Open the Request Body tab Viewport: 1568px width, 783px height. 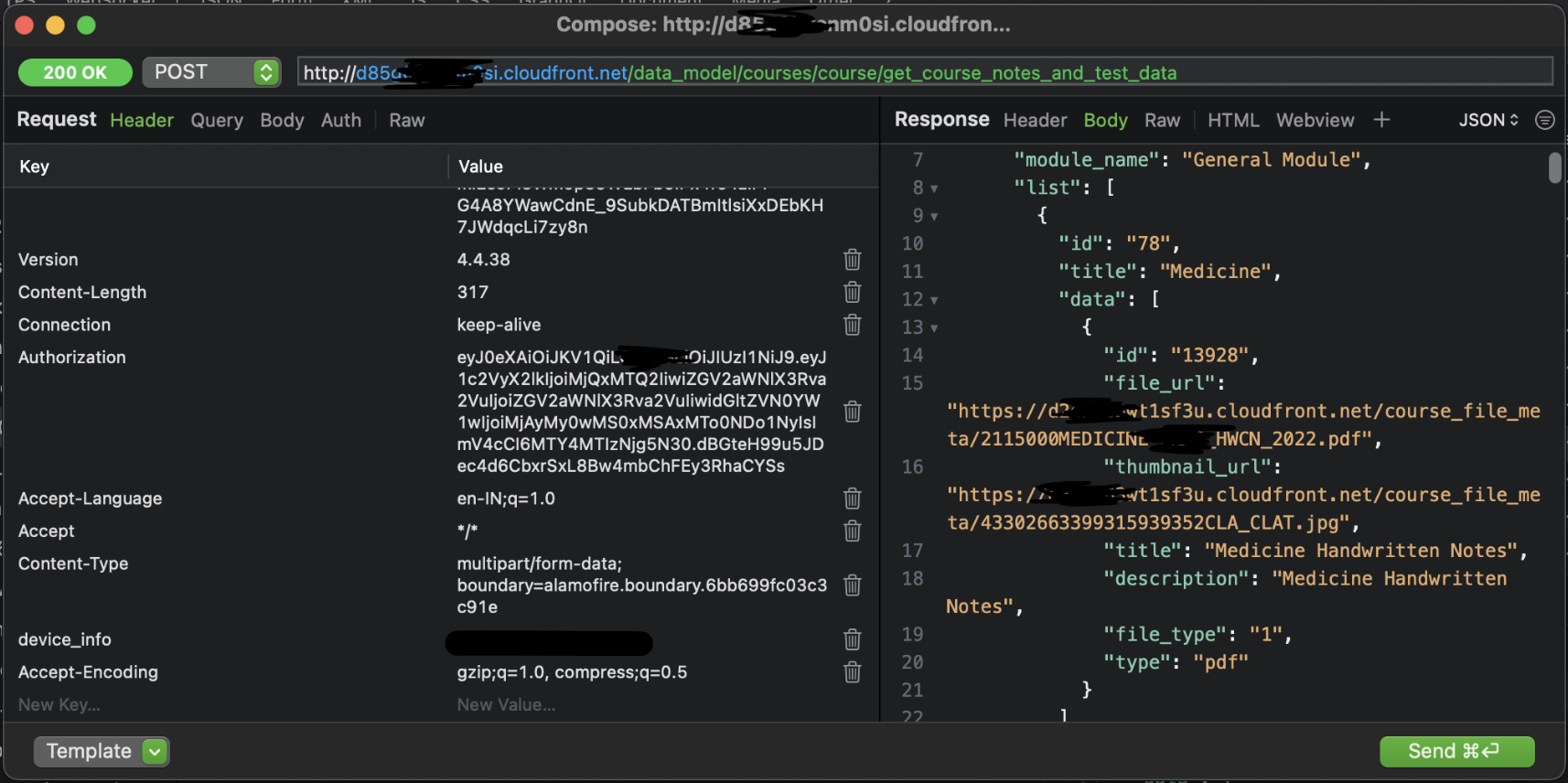tap(282, 120)
